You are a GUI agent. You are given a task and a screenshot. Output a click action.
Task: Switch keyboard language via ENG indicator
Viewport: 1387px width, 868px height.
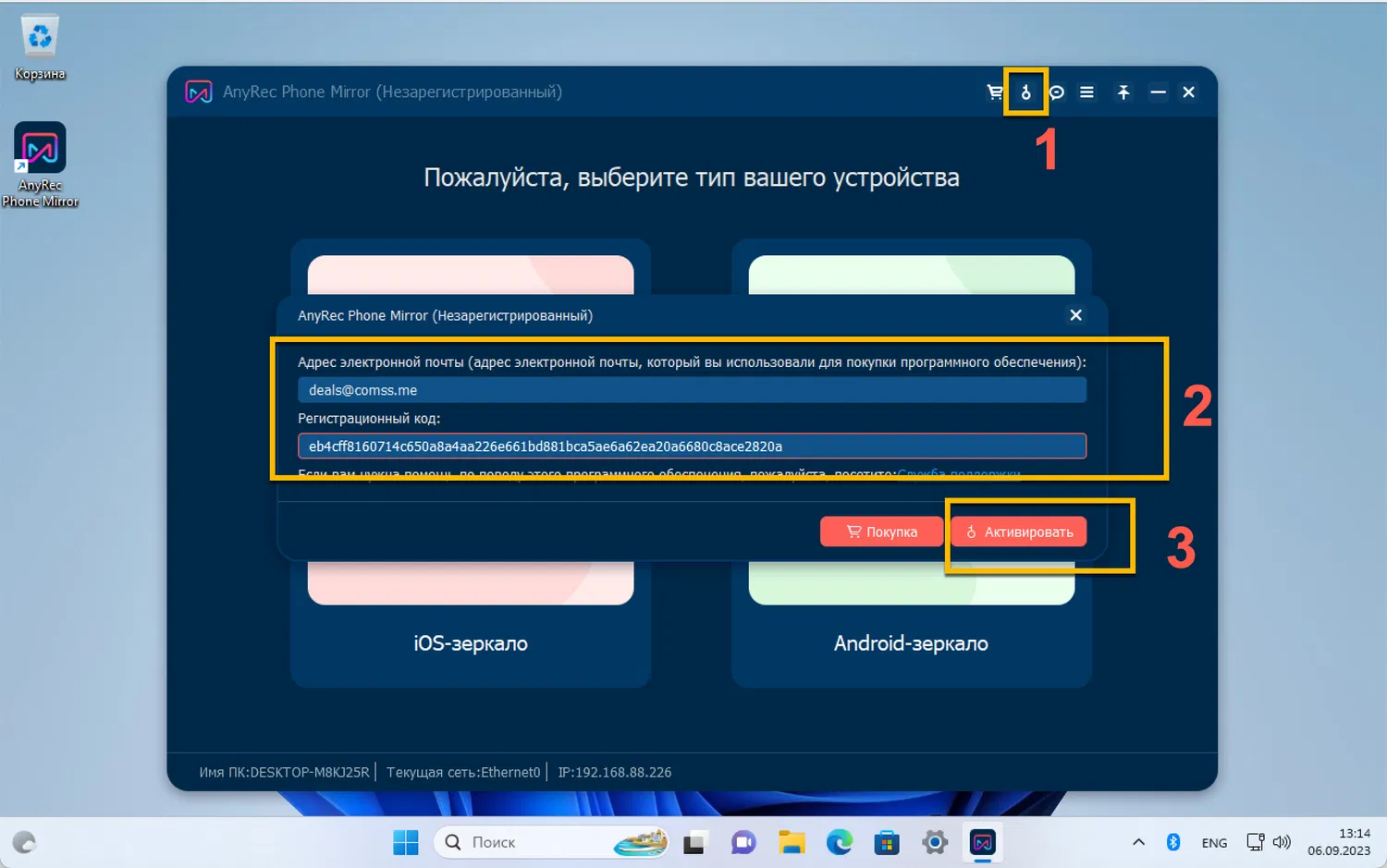coord(1213,842)
